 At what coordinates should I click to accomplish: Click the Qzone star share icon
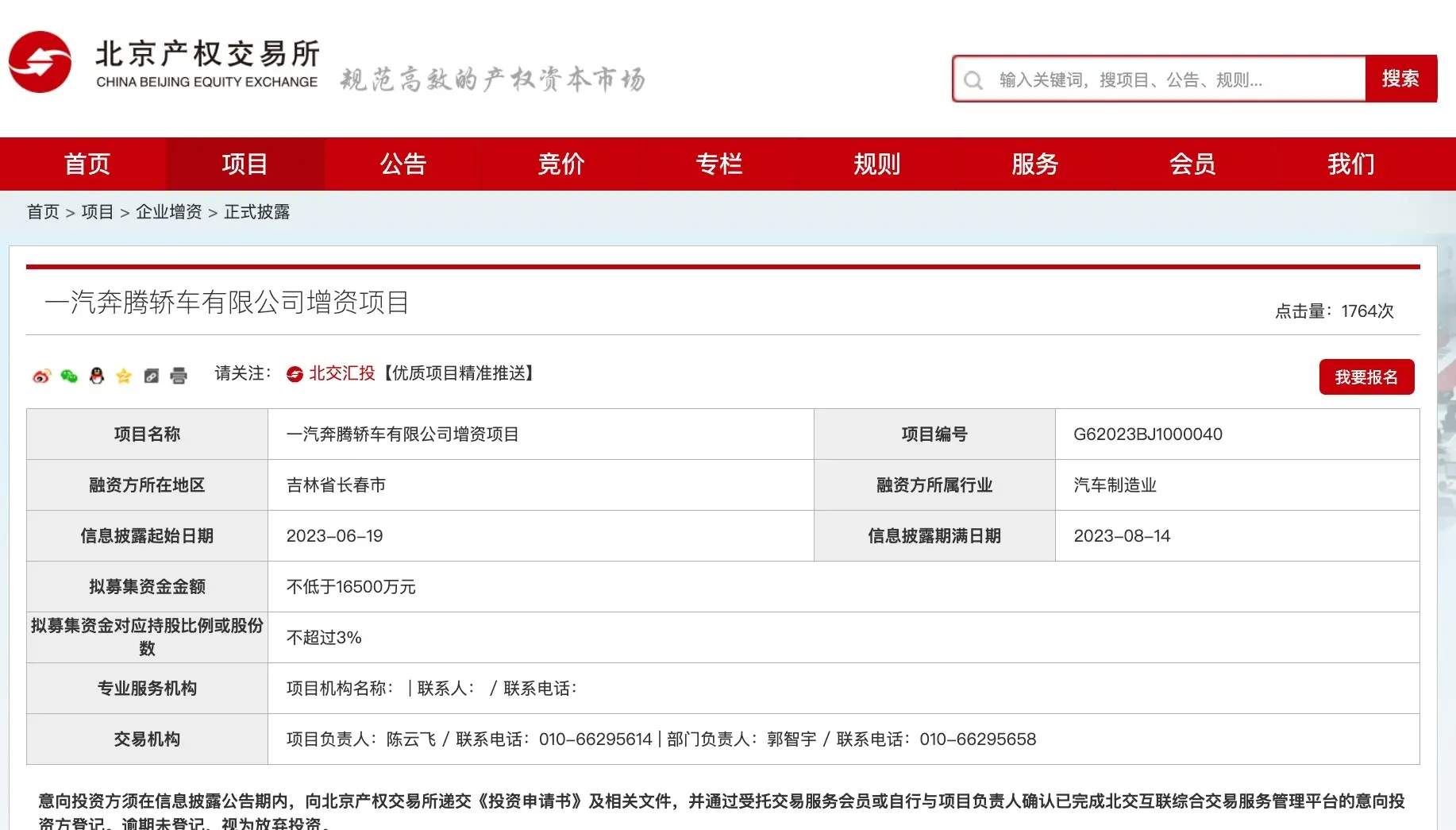coord(124,376)
